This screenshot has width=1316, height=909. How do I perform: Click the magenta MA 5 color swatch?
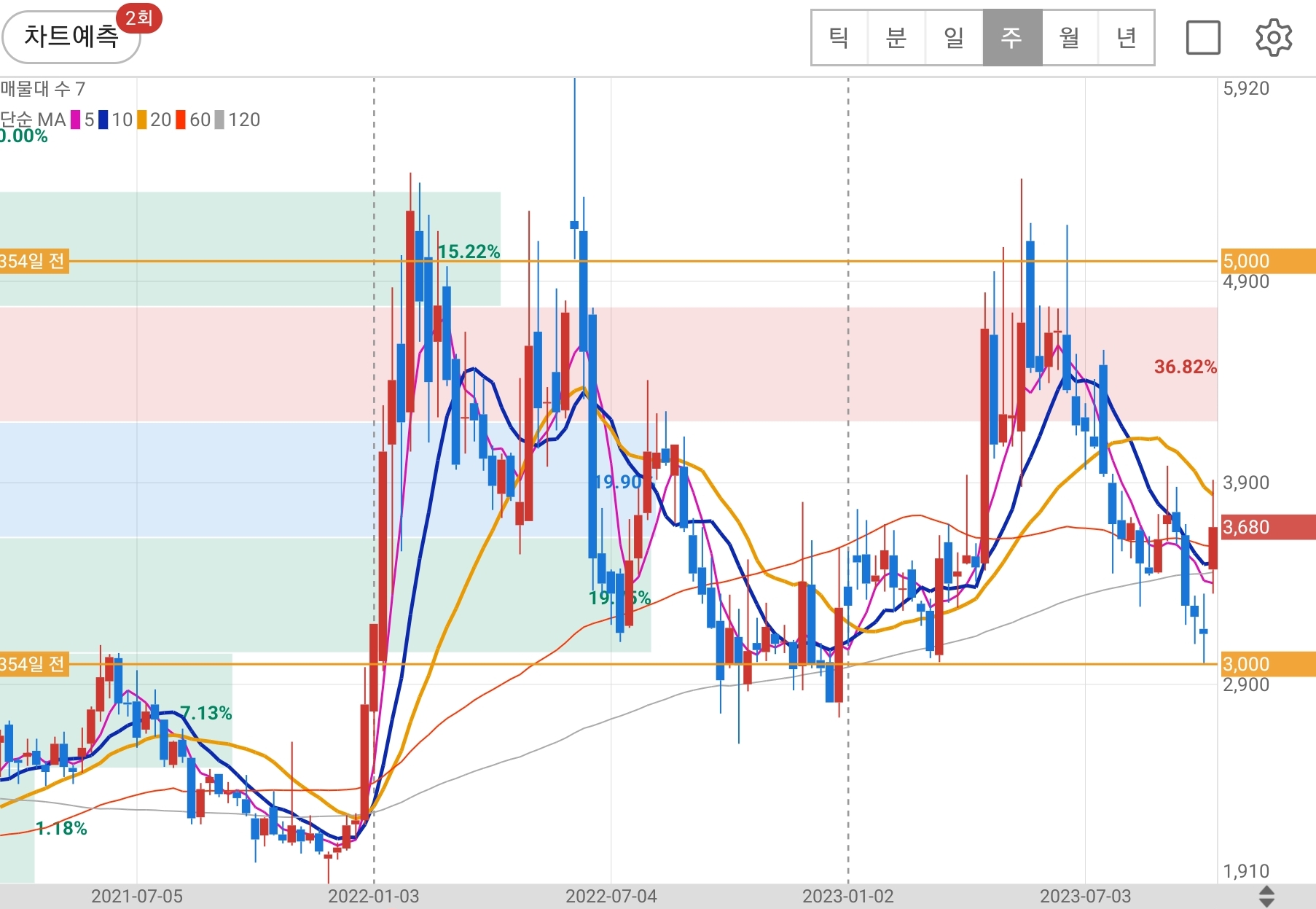tap(75, 120)
